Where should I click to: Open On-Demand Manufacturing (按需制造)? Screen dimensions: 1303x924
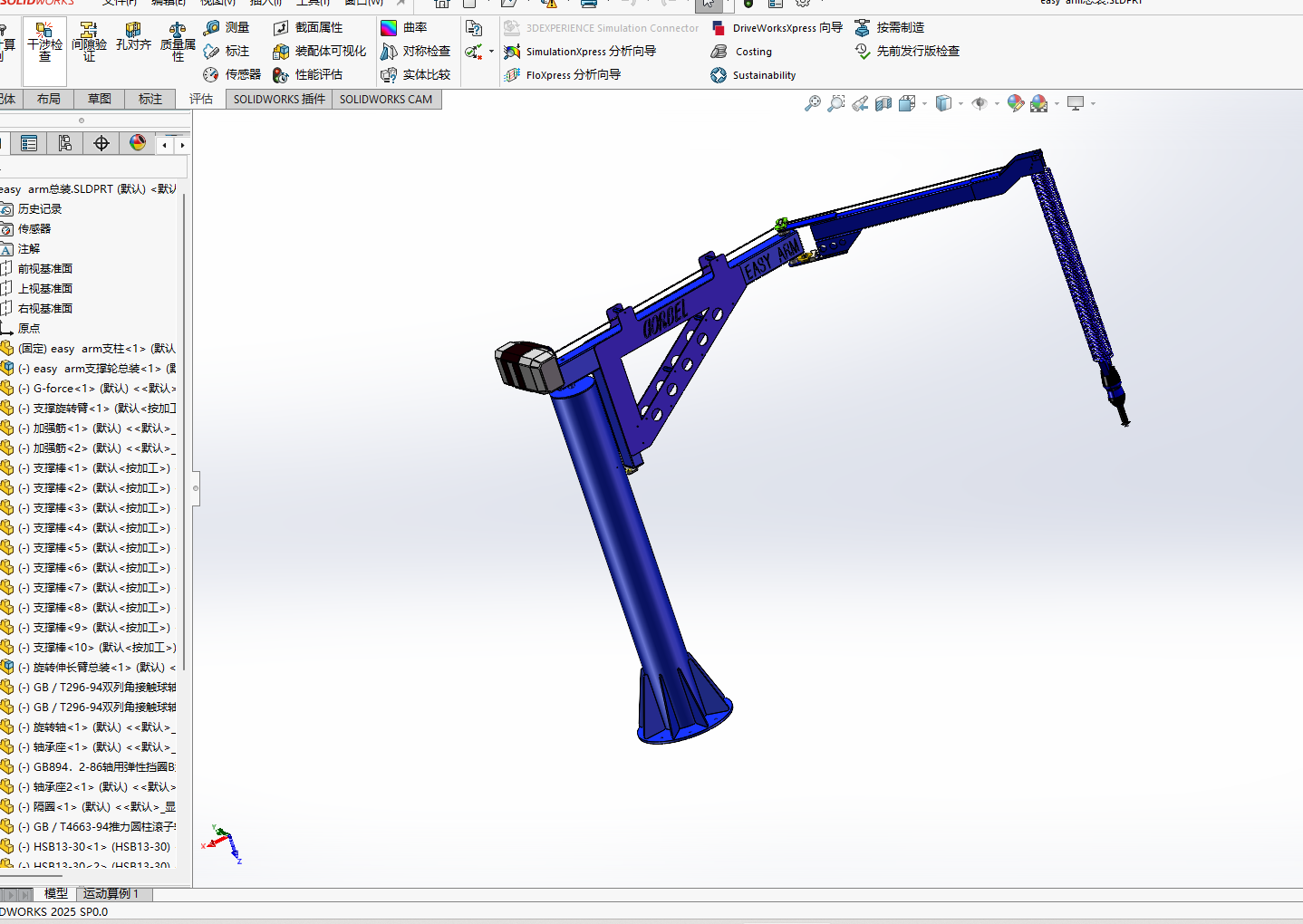point(890,28)
